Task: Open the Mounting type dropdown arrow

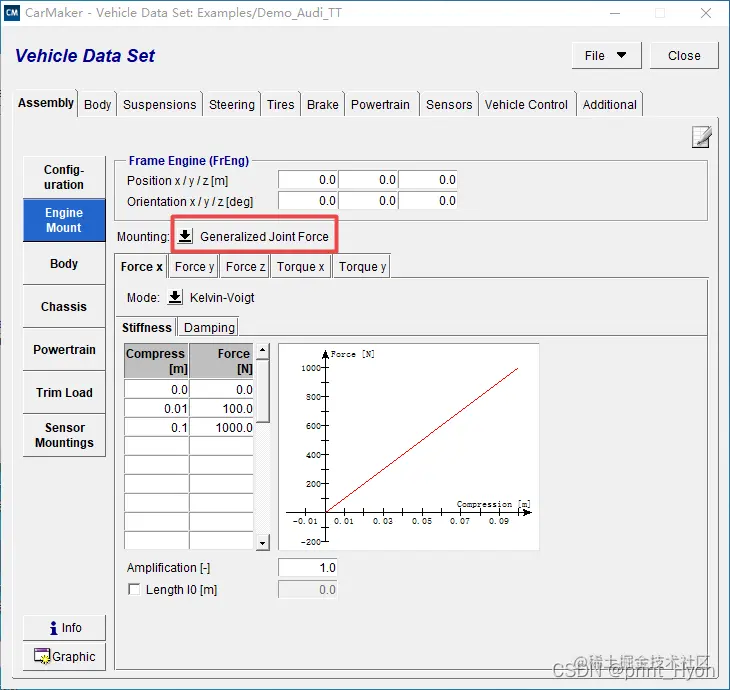Action: point(185,236)
